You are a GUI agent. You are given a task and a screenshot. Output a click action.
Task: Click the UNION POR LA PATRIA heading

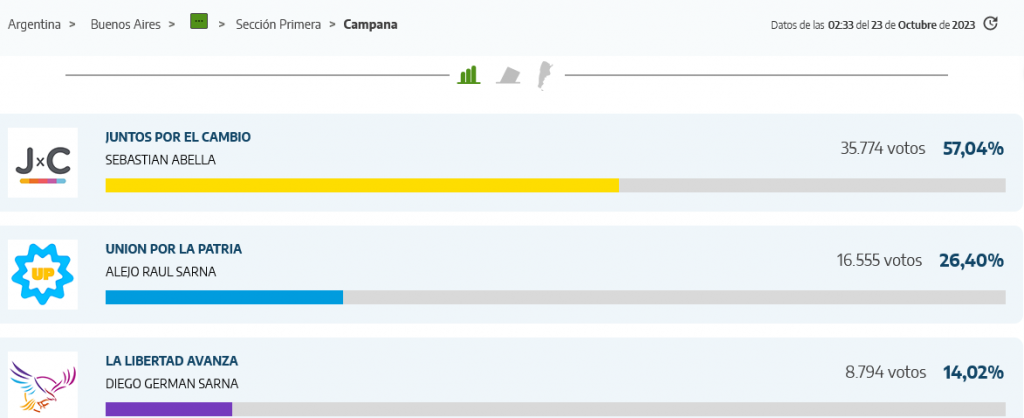[x=174, y=249]
